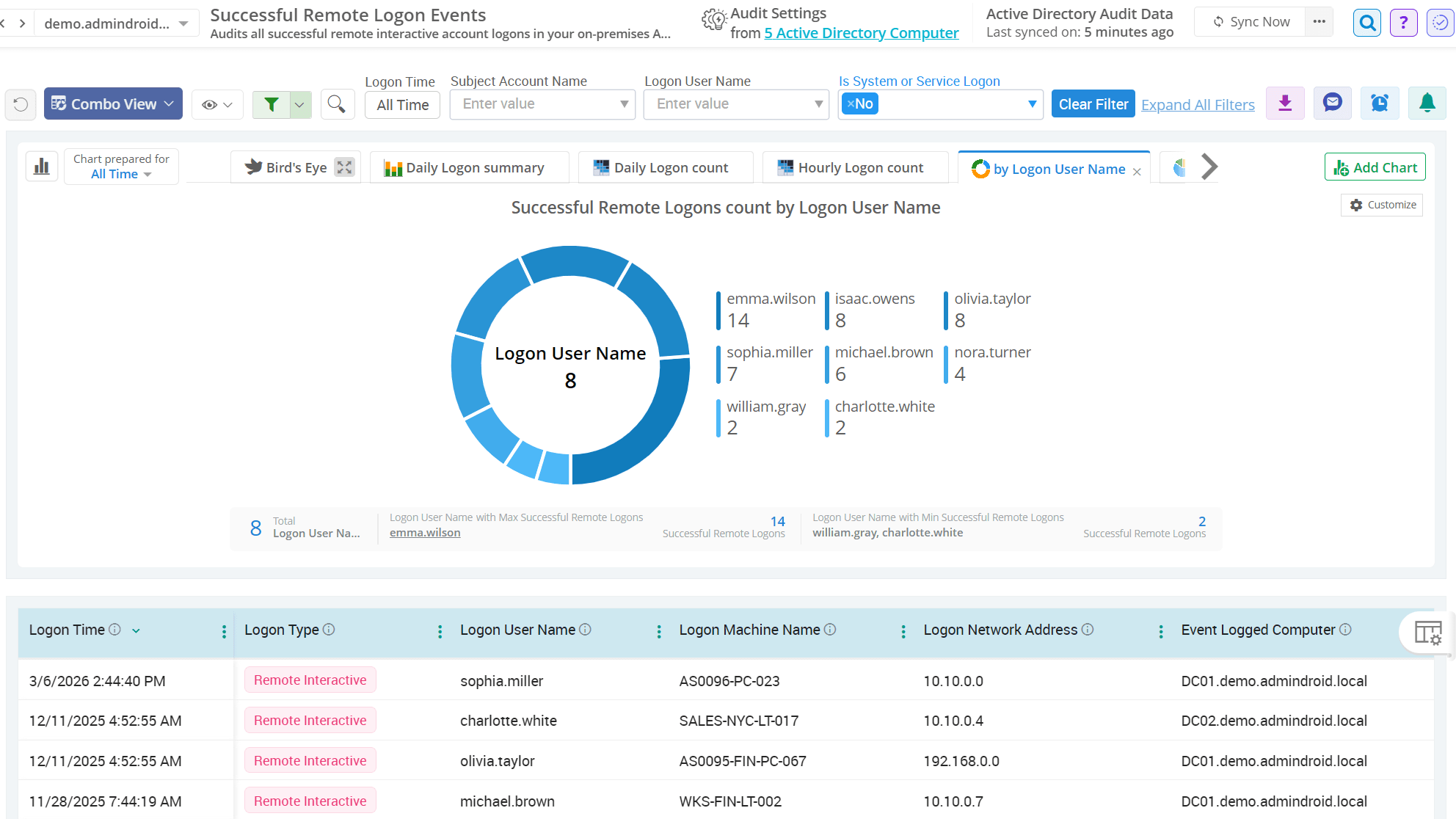The image size is (1456, 819).
Task: Click AS0095-FIN-PC-067 machine name cell
Action: coord(743,761)
